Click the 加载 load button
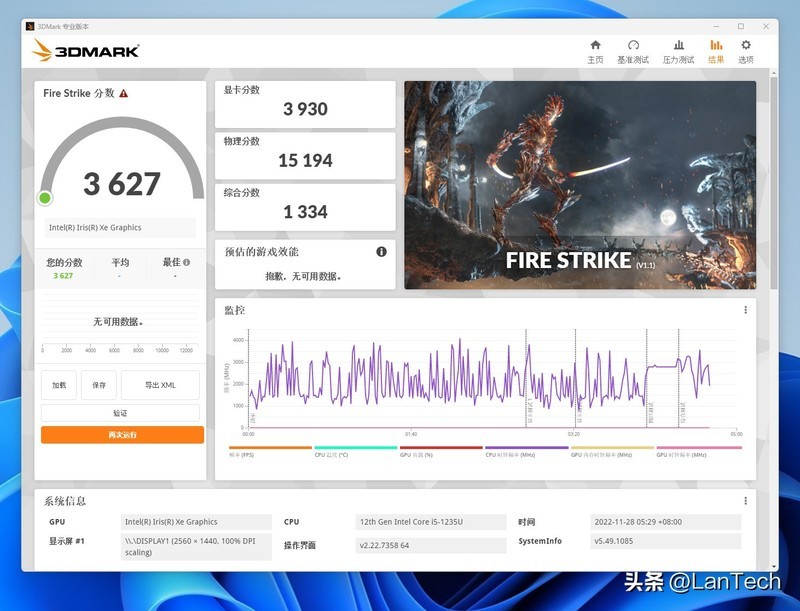The height and width of the screenshot is (611, 800). coord(59,385)
